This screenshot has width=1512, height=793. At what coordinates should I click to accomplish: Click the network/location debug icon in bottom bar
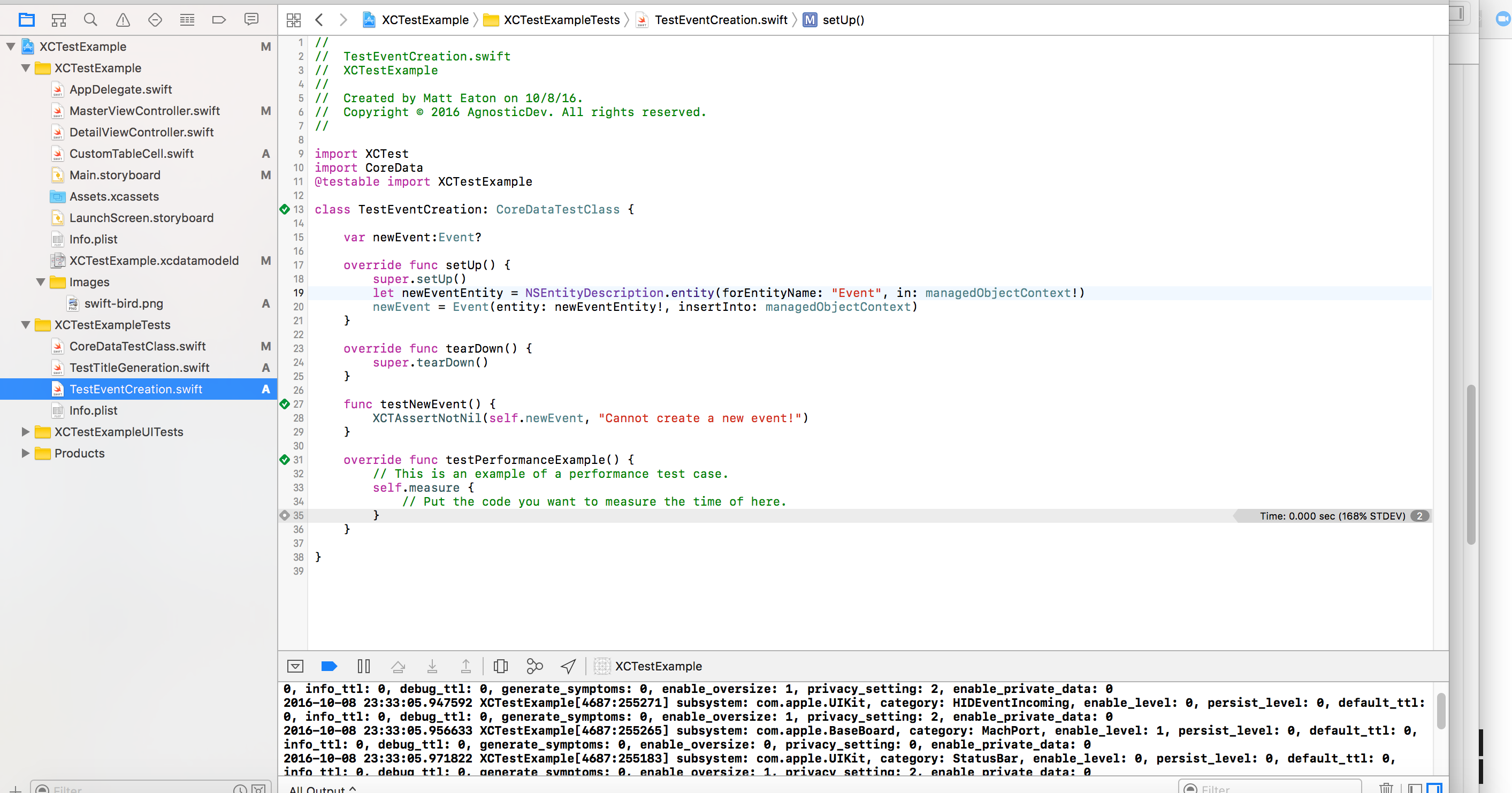567,666
